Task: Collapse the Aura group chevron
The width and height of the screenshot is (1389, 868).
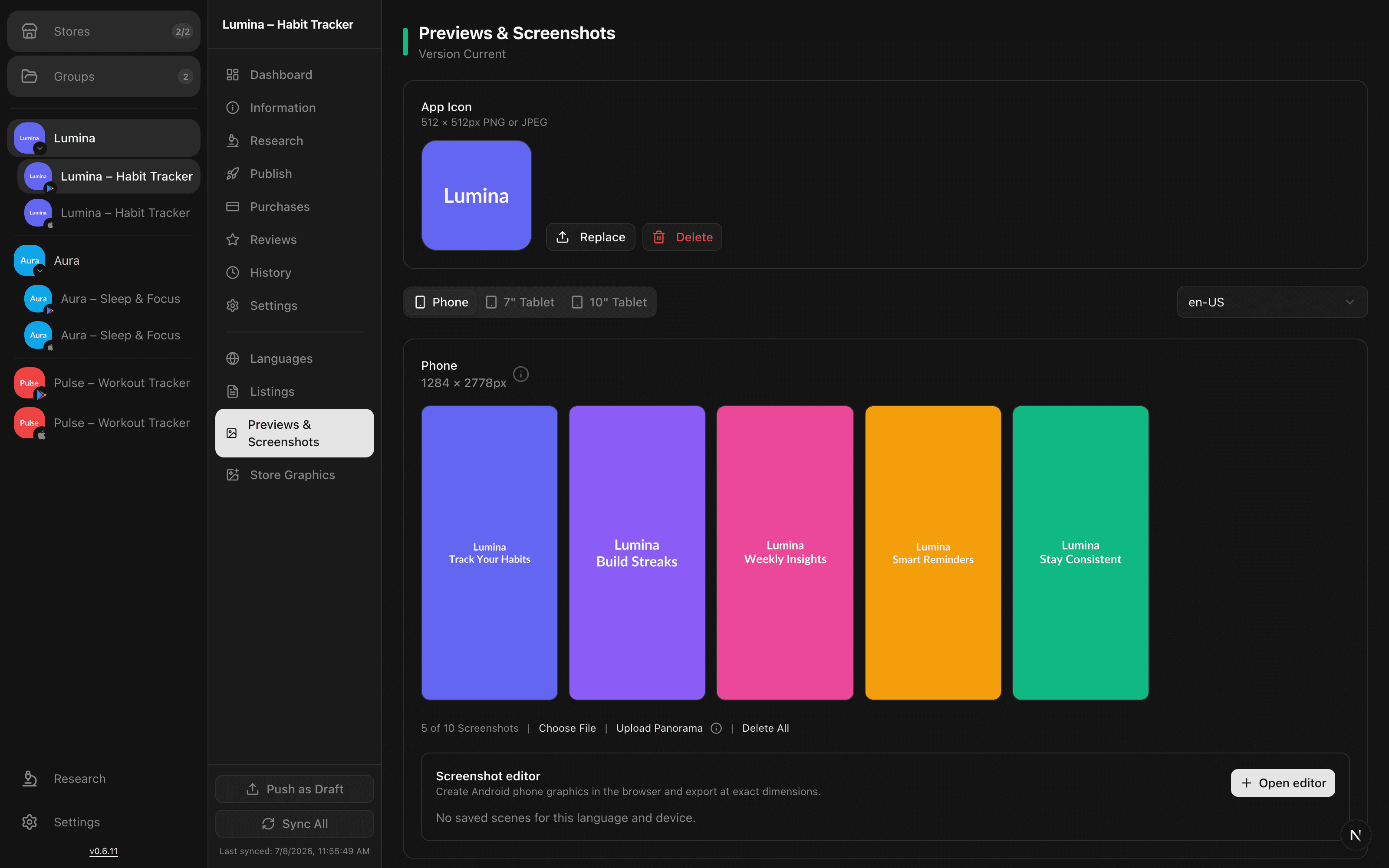Action: [39, 271]
